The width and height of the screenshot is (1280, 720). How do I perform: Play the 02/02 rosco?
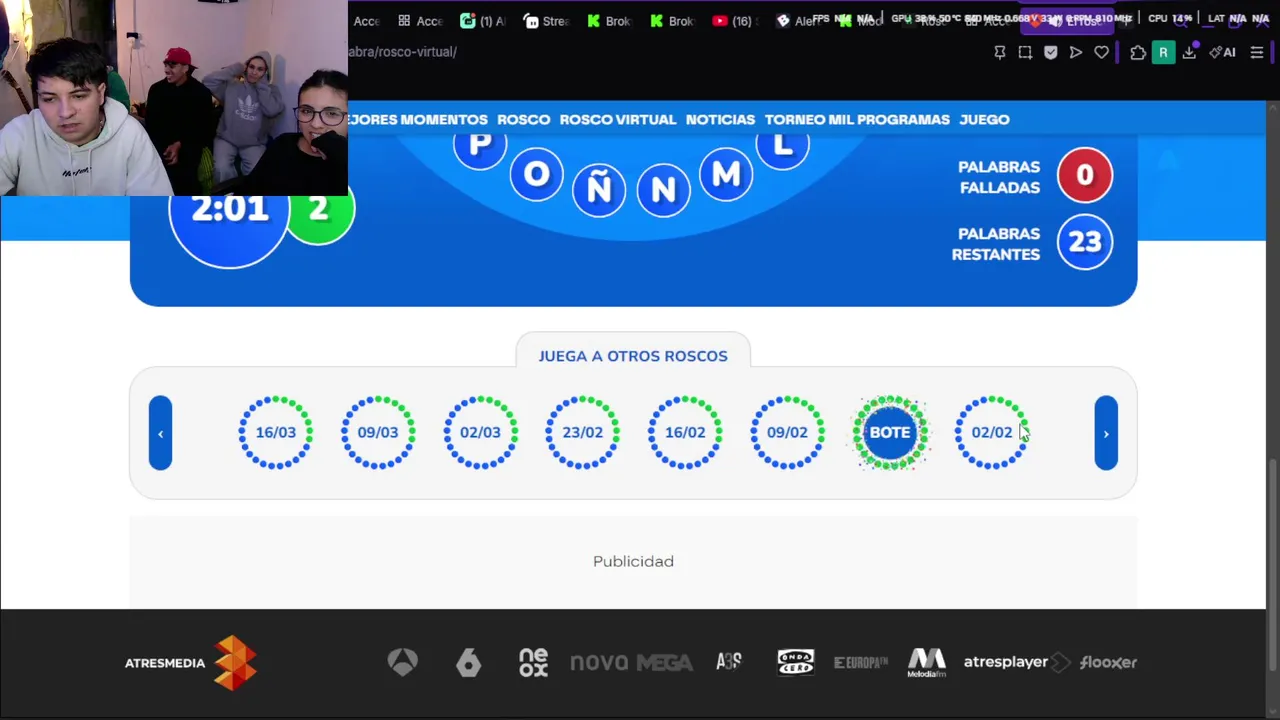tap(992, 432)
